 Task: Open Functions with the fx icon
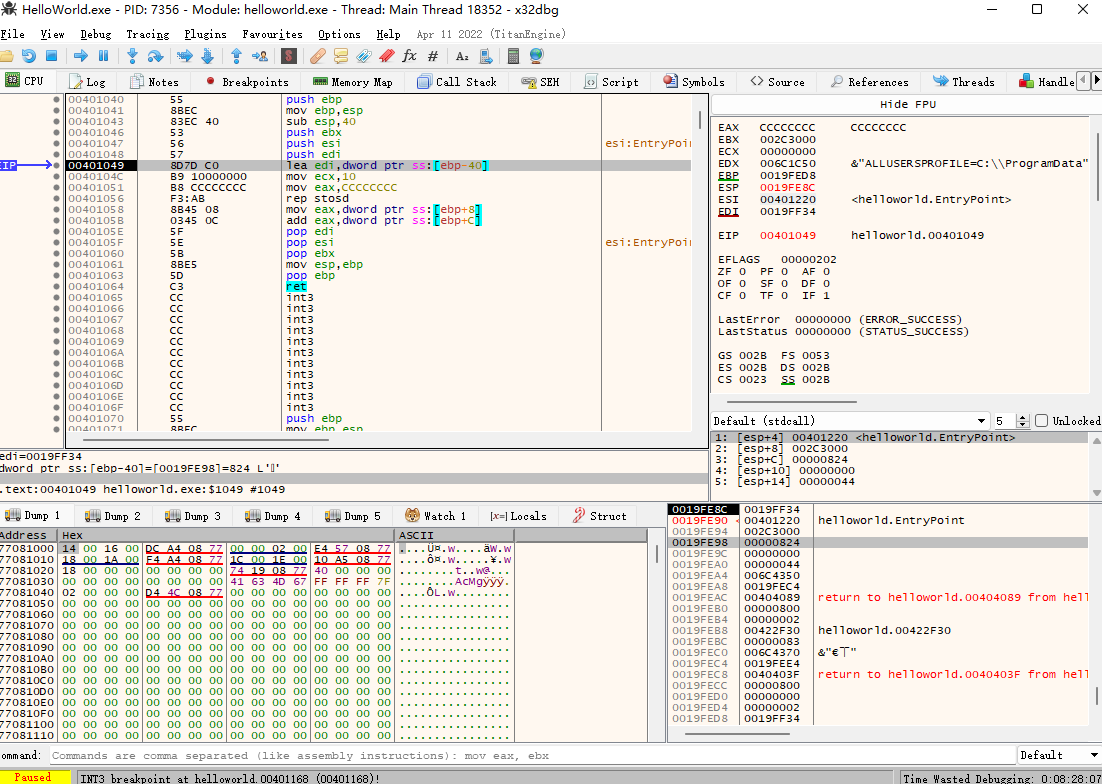click(409, 56)
